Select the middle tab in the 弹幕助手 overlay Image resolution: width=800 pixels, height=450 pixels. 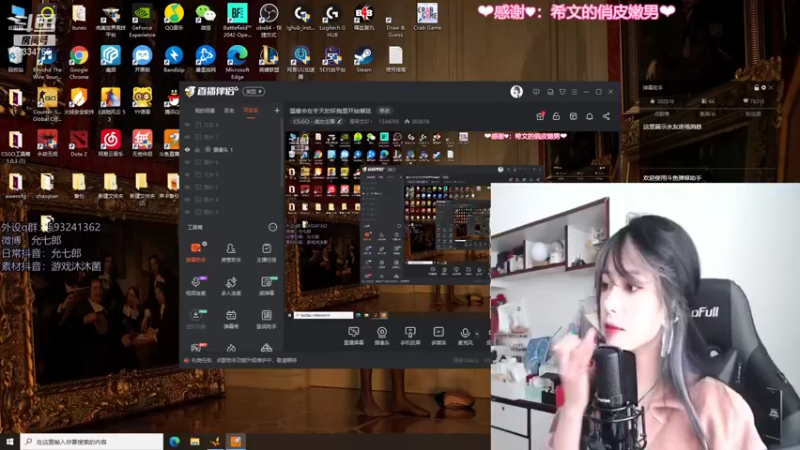[x=707, y=114]
